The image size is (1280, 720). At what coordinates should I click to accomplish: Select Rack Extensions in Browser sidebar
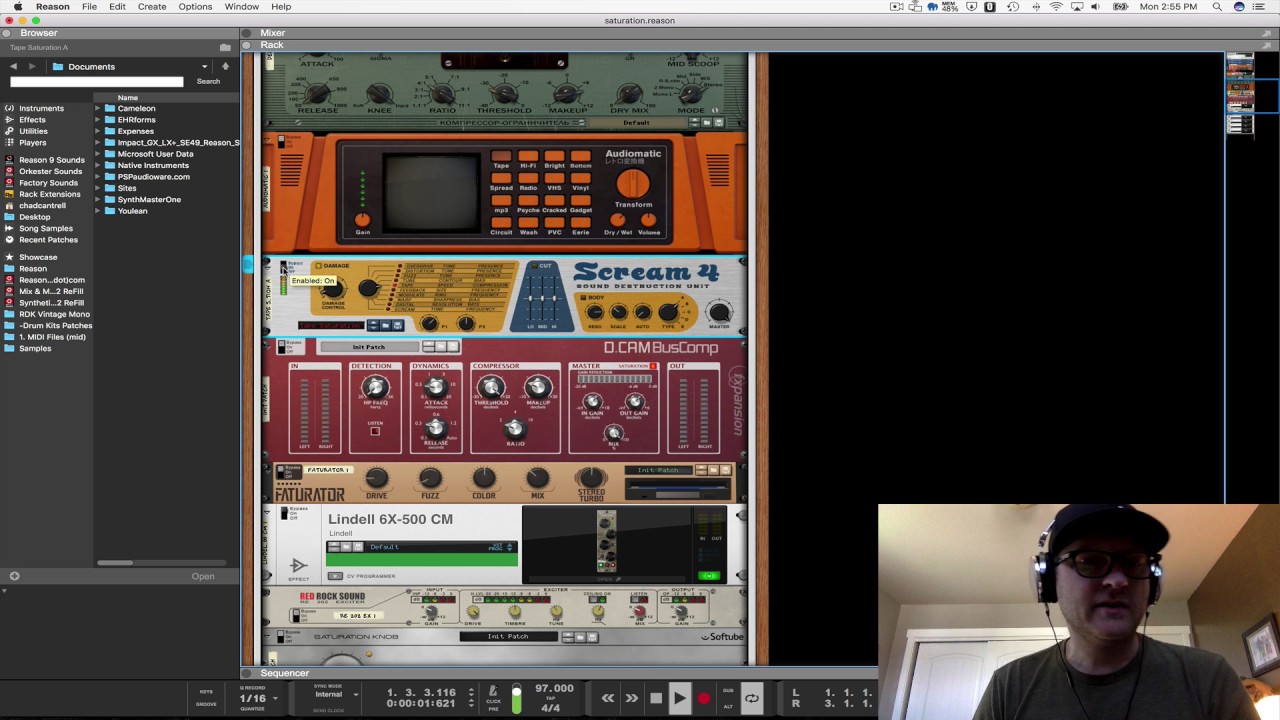pyautogui.click(x=49, y=194)
